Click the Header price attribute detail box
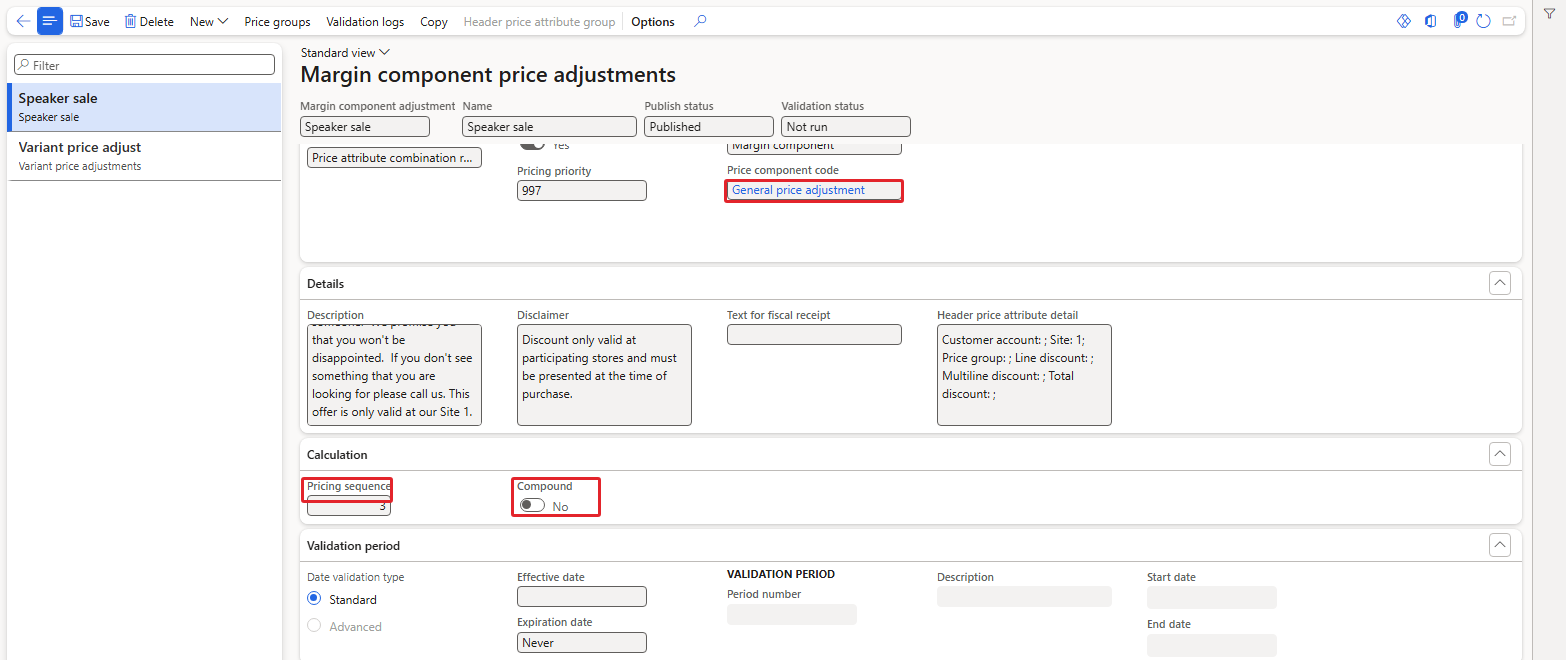Image resolution: width=1566 pixels, height=660 pixels. pos(1024,375)
